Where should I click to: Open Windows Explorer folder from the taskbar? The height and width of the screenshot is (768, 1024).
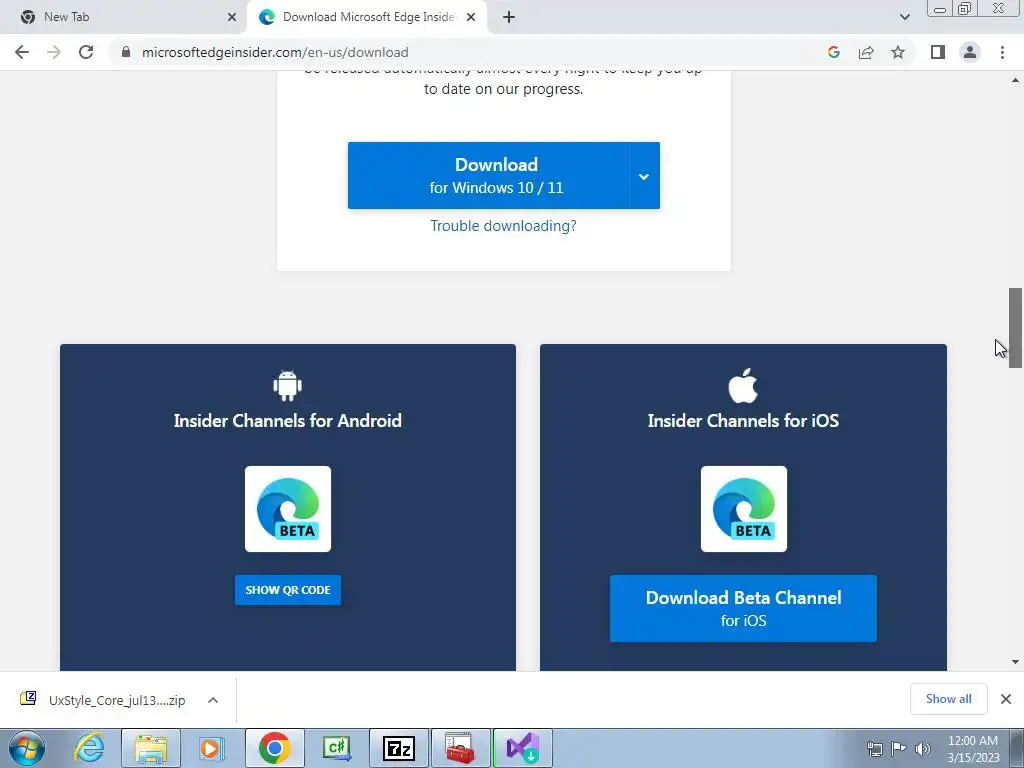pos(151,748)
